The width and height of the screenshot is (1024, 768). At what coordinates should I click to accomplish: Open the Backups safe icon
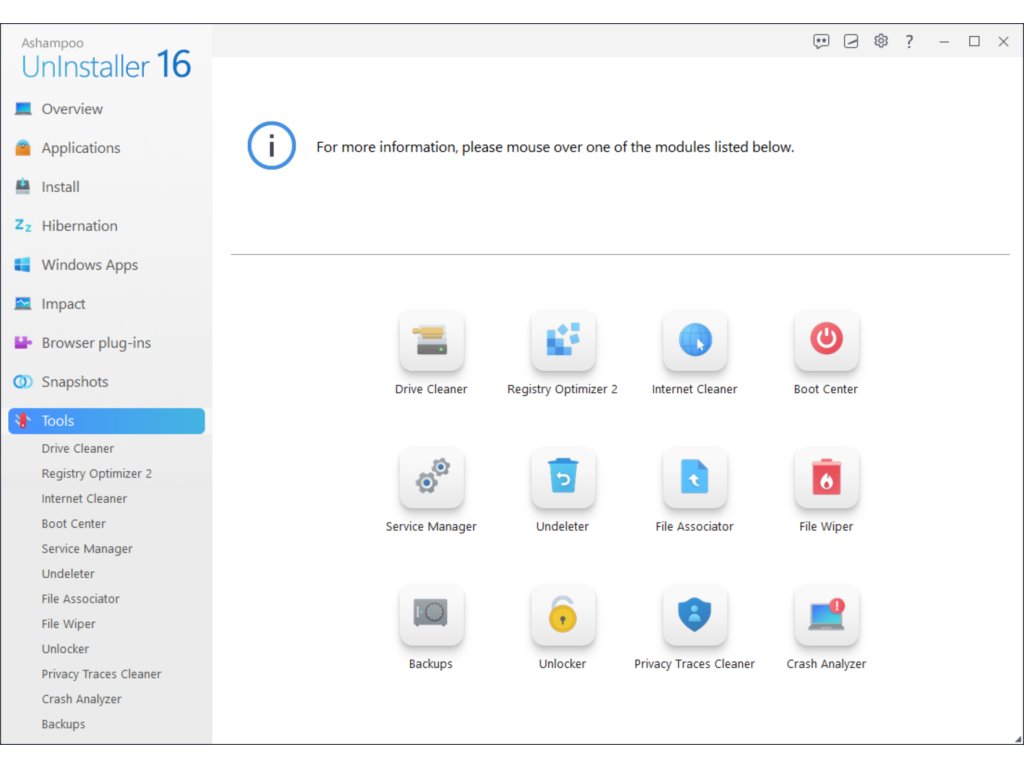coord(431,616)
